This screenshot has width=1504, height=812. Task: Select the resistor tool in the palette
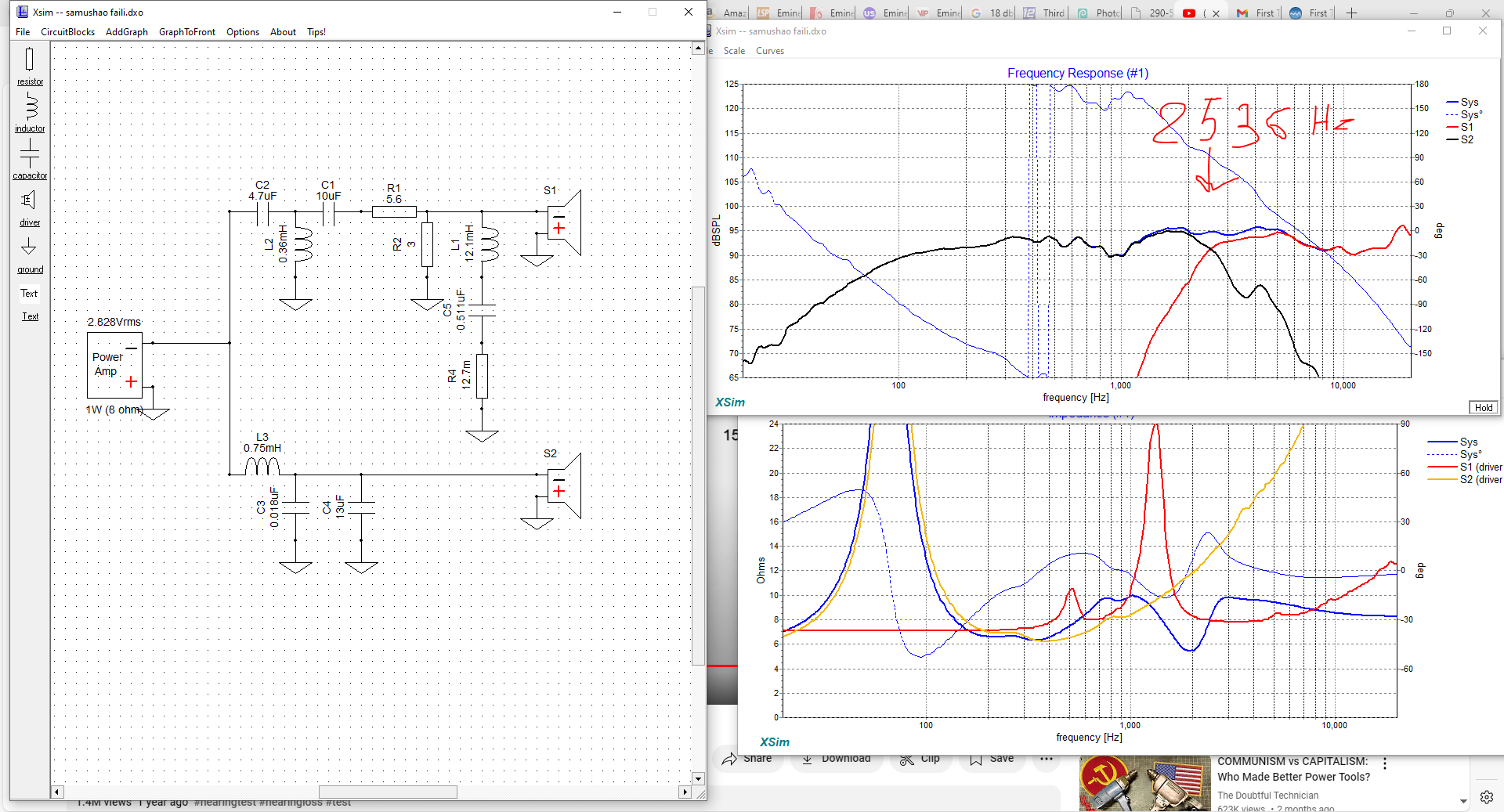coord(30,67)
